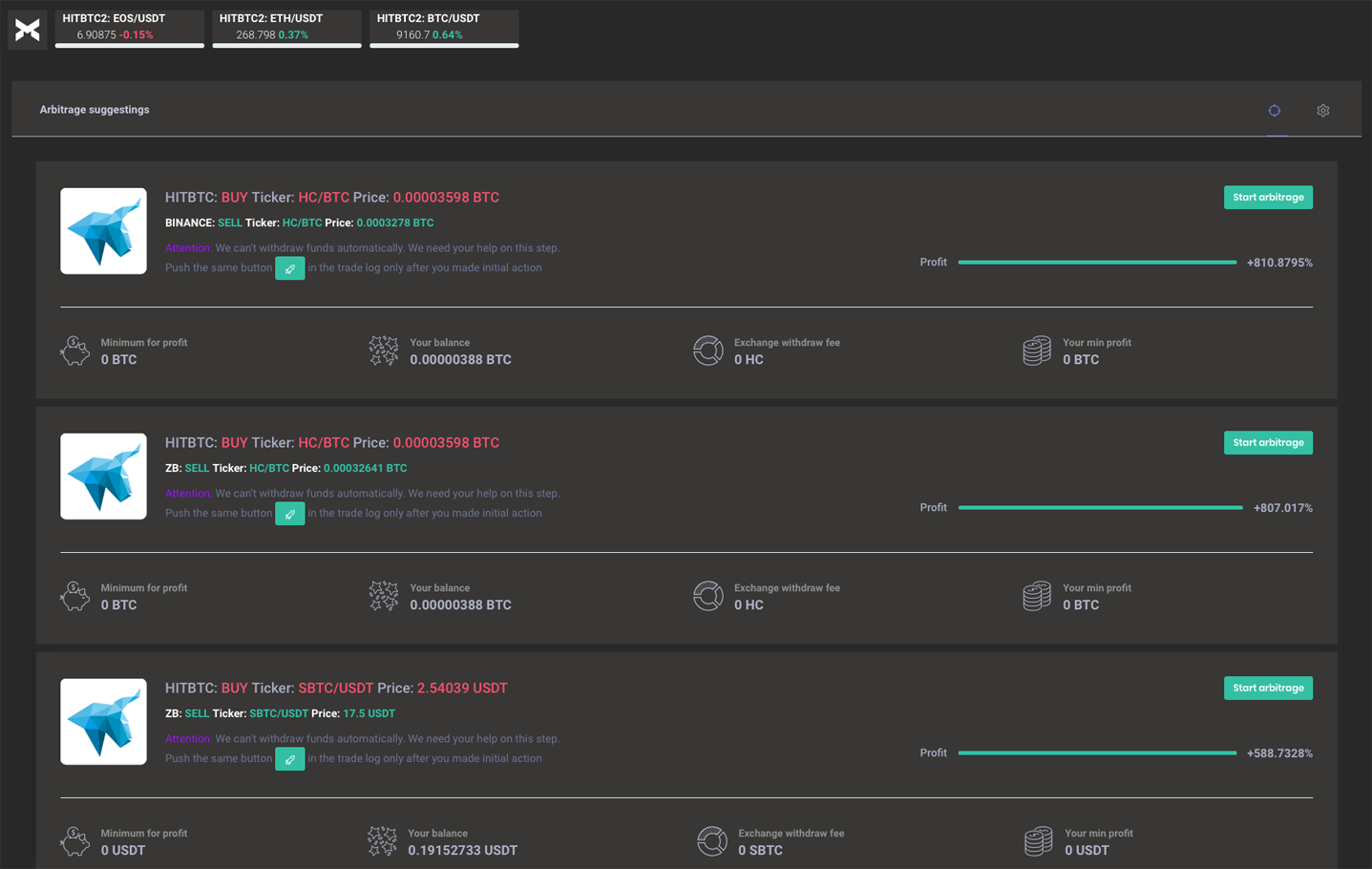Click withdraw fee icon in Binance HC/BTC card

tap(708, 350)
